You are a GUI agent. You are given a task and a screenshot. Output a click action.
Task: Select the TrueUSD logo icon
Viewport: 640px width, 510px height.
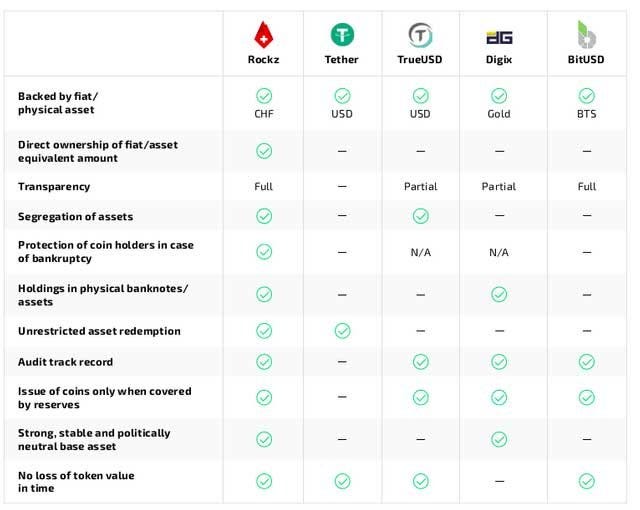(x=420, y=35)
